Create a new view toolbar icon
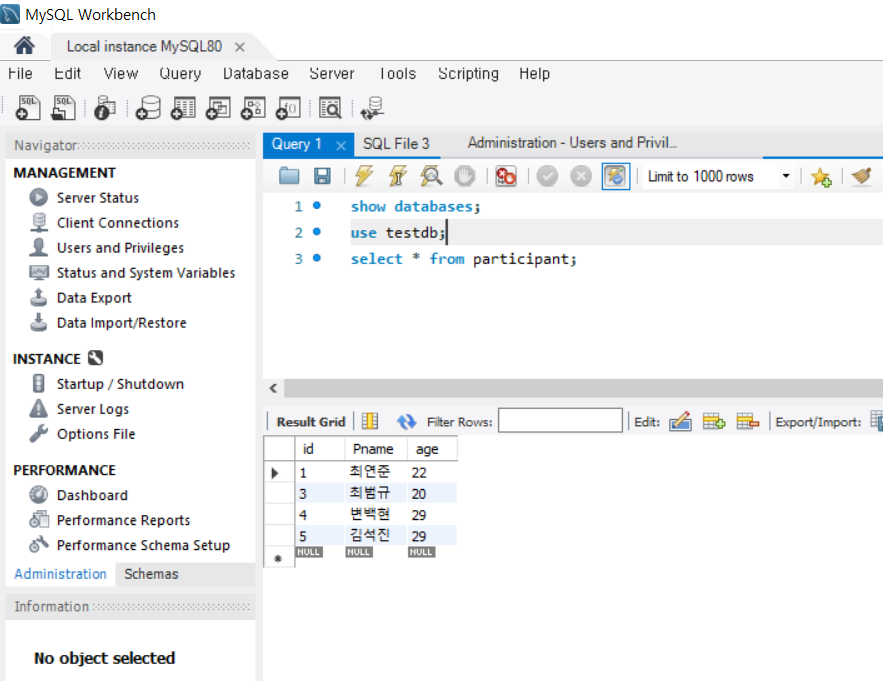This screenshot has height=681, width=883. tap(218, 108)
